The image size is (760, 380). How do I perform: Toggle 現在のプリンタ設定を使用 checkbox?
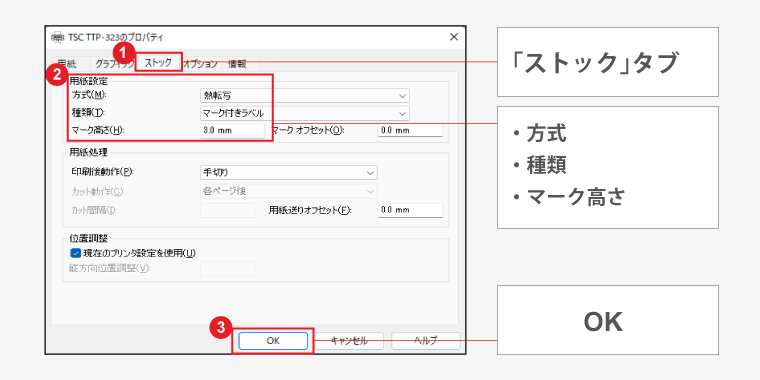[75, 253]
